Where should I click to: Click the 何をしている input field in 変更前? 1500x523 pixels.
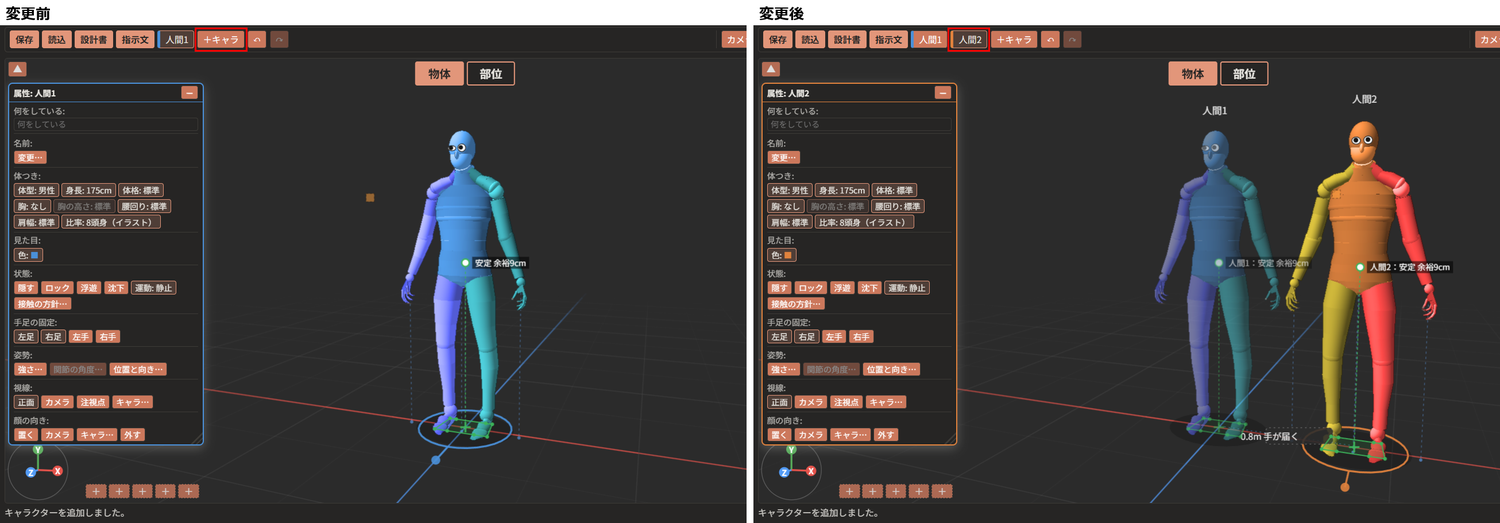[106, 124]
